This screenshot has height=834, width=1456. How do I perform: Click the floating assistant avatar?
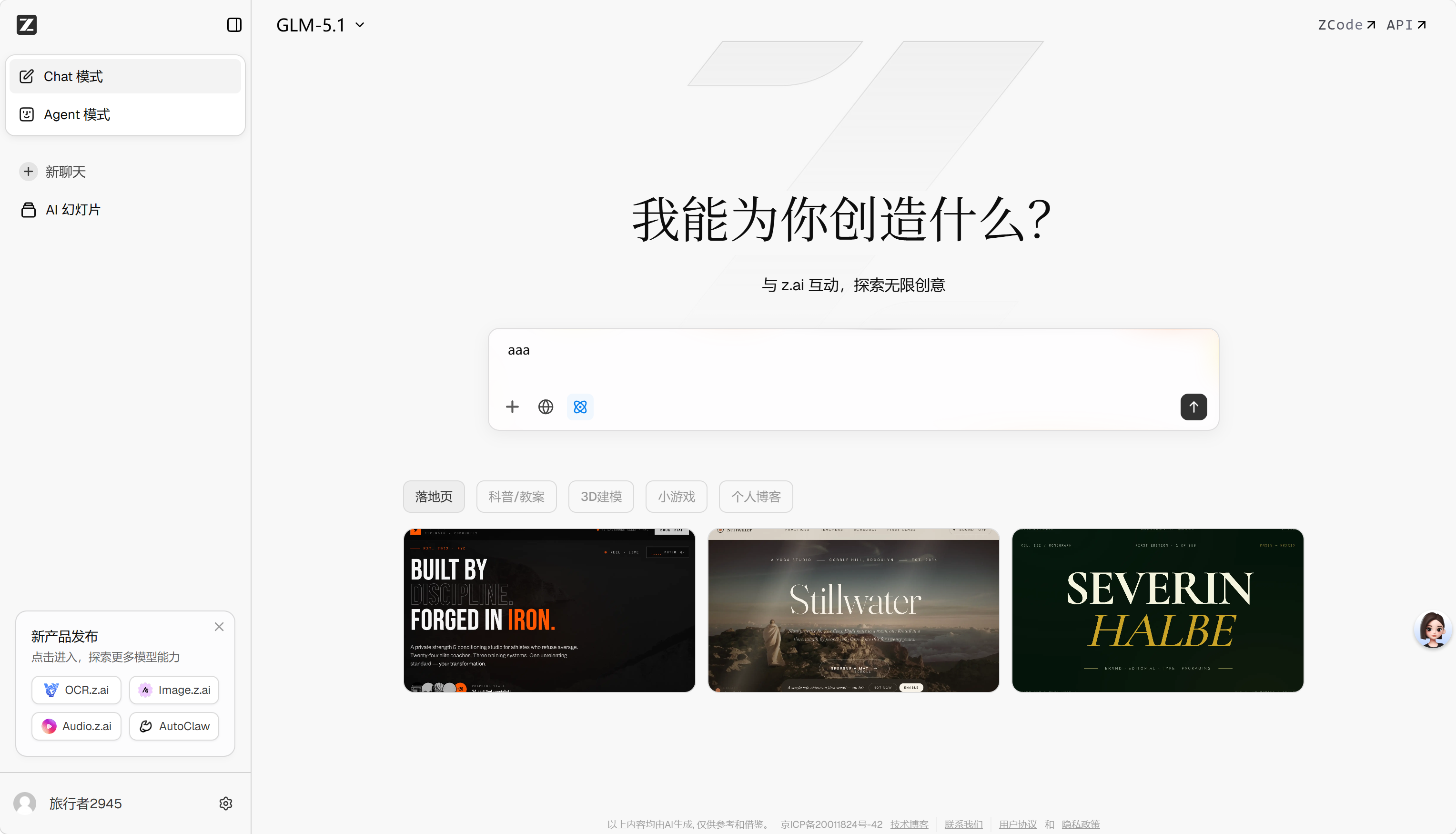tap(1433, 629)
